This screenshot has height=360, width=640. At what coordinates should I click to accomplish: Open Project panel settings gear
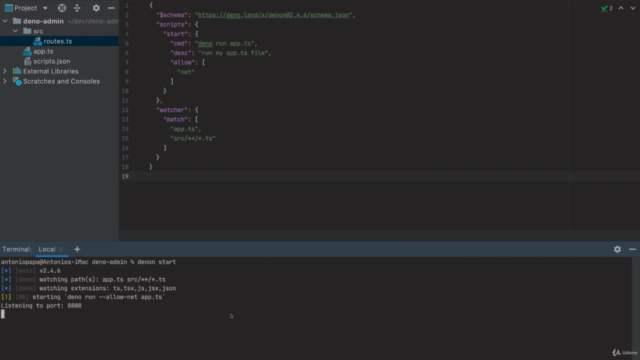96,8
